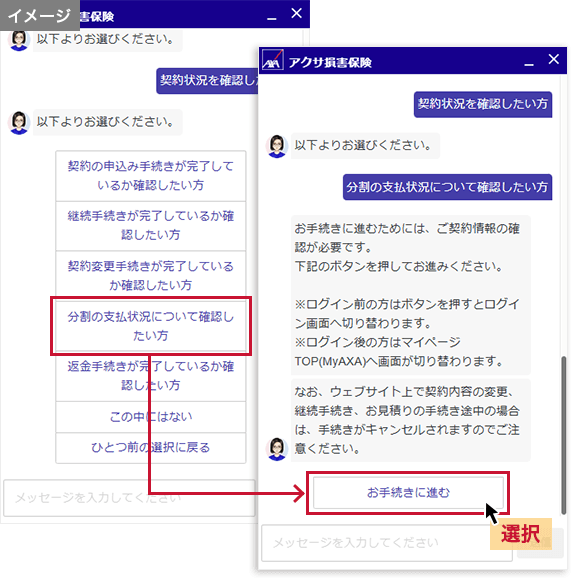Image resolution: width=572 pixels, height=578 pixels.
Task: Click the operator avatar beside the option list in back window
Action: pyautogui.click(x=19, y=122)
